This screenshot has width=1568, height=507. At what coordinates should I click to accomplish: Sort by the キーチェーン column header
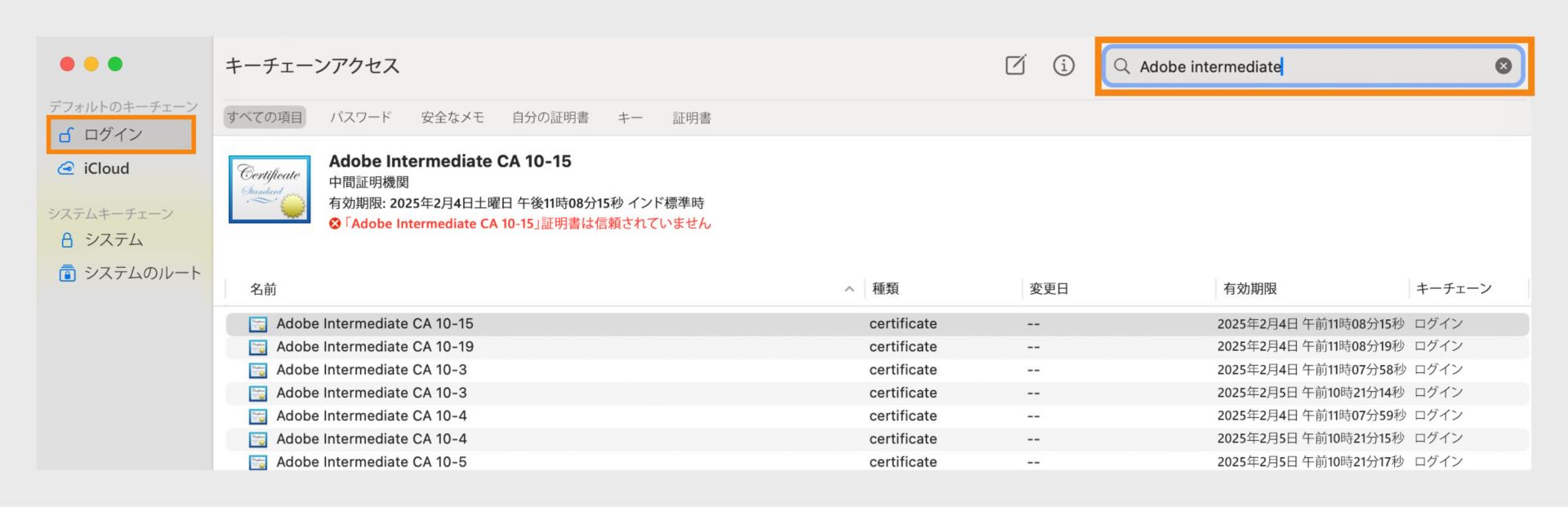tap(1454, 289)
